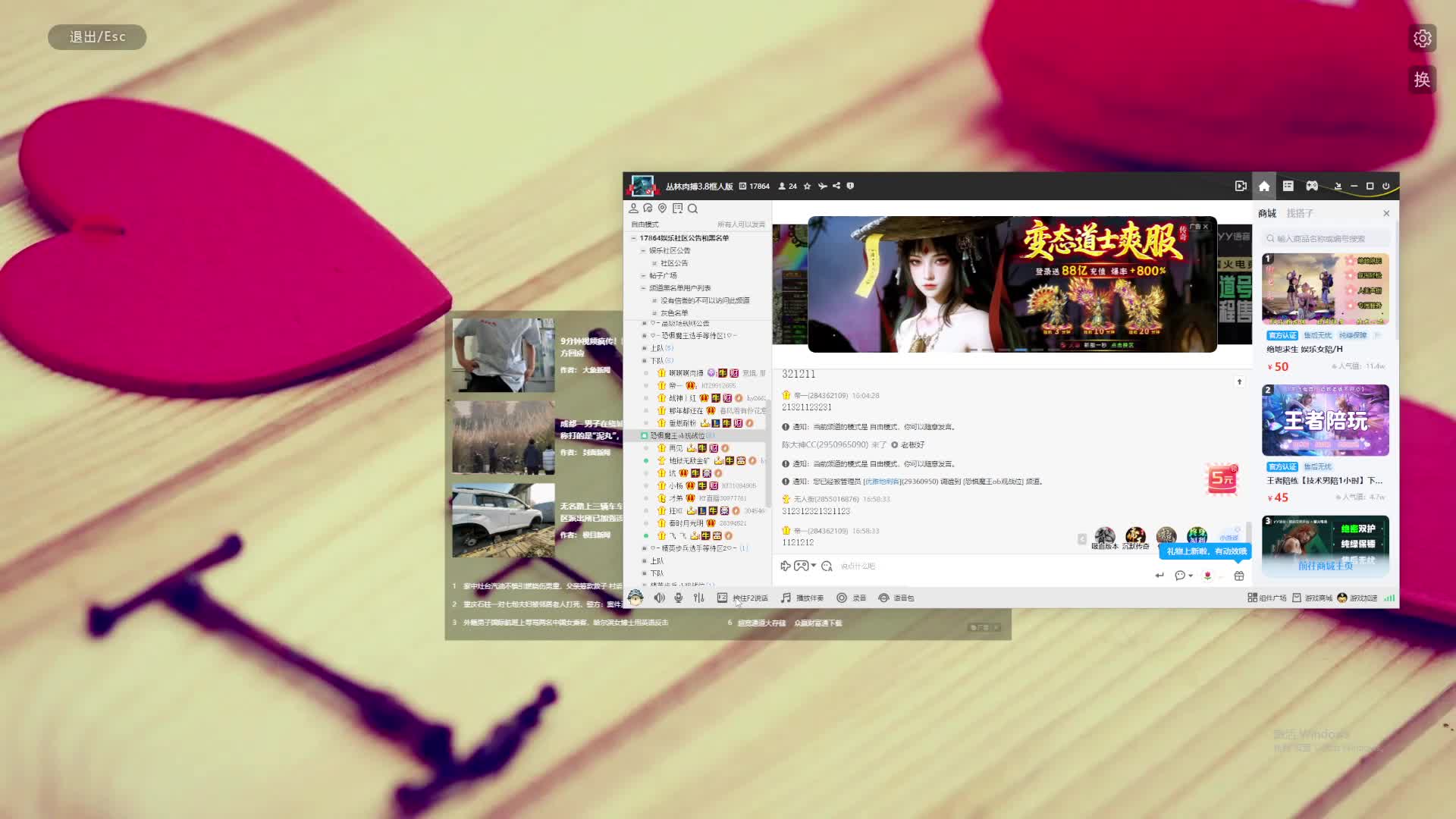This screenshot has height=819, width=1456.
Task: Click the location pin icon above channel list
Action: tap(662, 209)
